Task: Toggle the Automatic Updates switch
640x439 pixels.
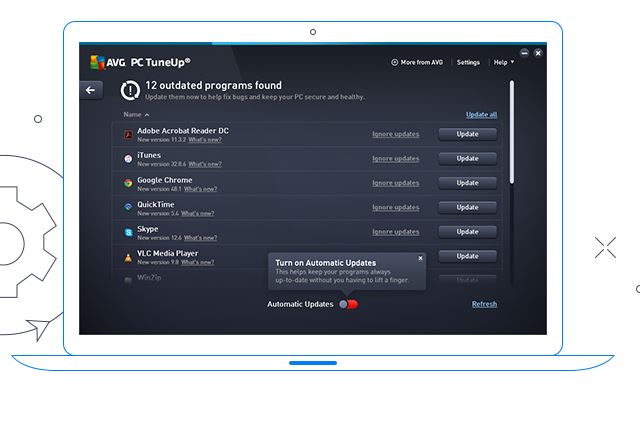Action: pos(349,304)
